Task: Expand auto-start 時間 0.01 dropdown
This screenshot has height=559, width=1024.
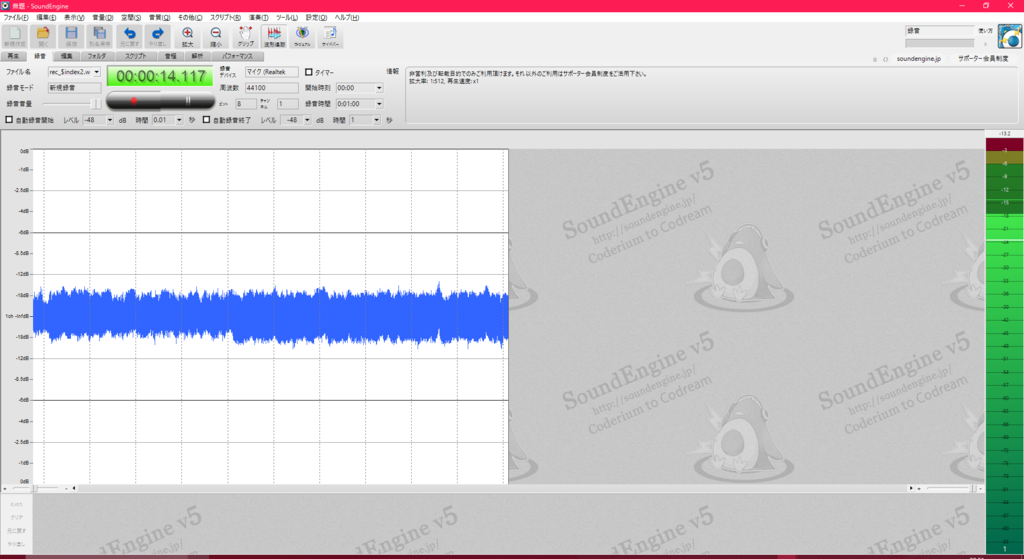Action: coord(179,120)
